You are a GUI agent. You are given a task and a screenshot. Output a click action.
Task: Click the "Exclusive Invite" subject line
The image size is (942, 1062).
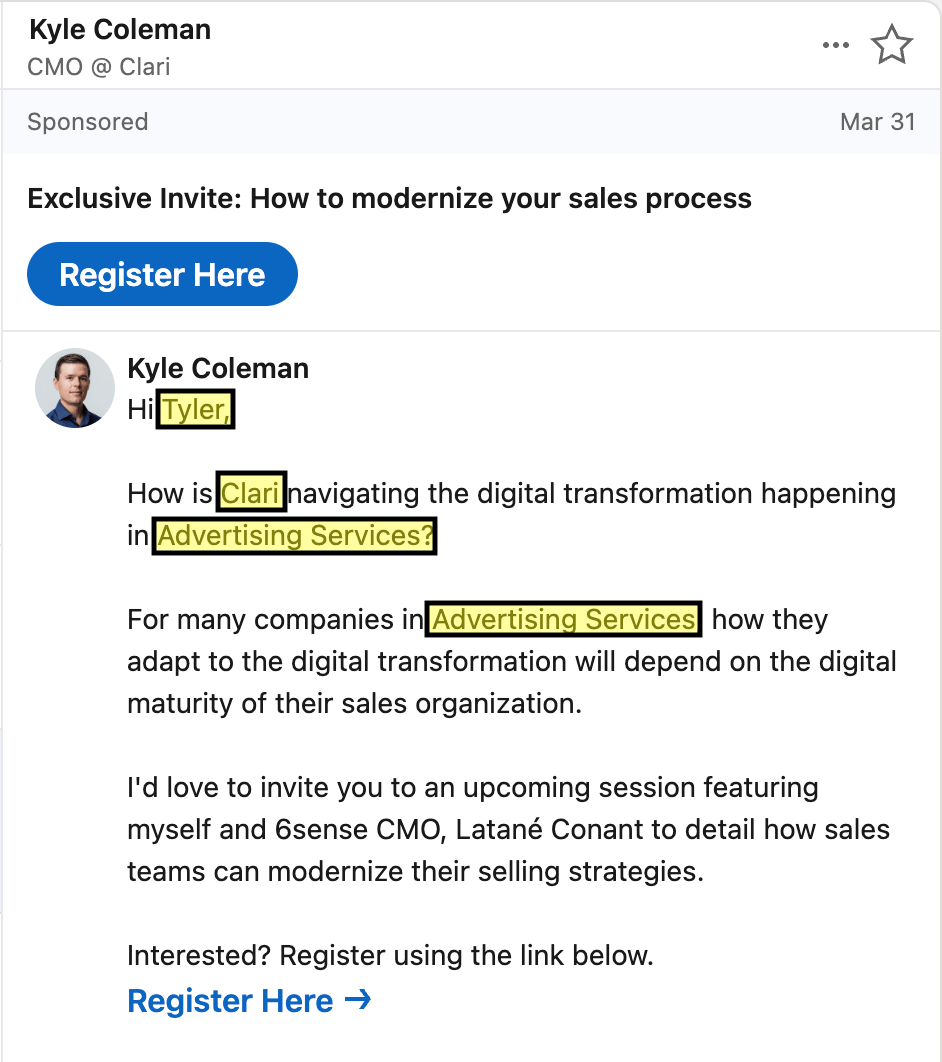pyautogui.click(x=389, y=199)
